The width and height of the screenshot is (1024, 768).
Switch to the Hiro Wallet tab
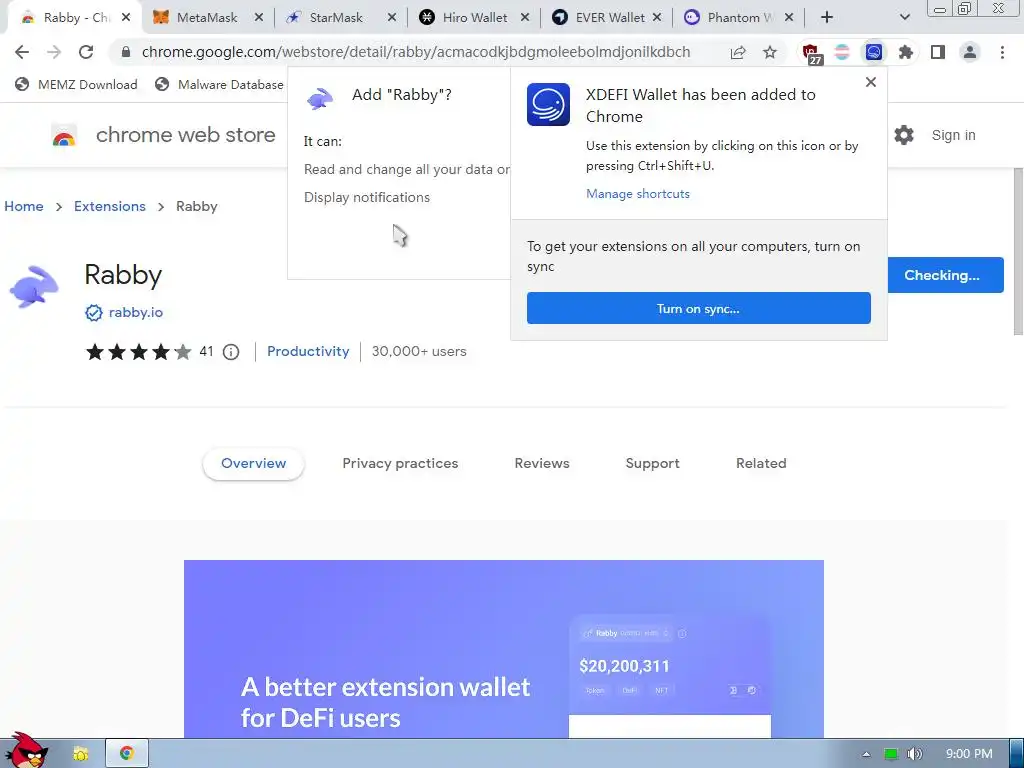click(x=475, y=18)
